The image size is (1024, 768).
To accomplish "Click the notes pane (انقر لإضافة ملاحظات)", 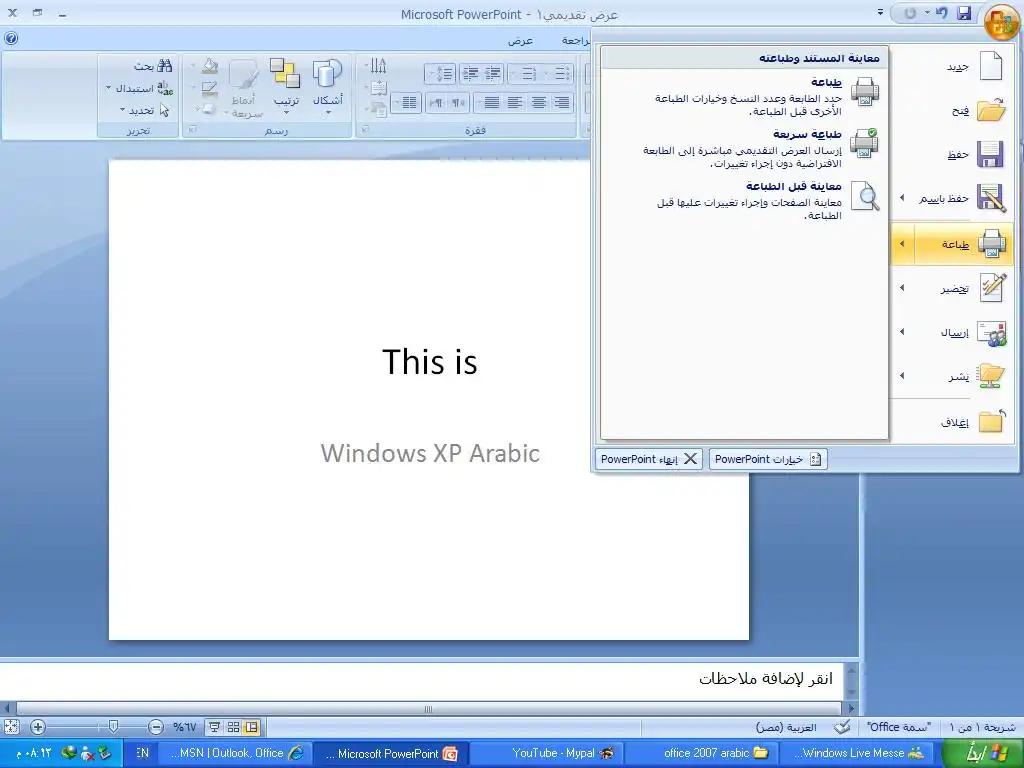I will (x=421, y=679).
